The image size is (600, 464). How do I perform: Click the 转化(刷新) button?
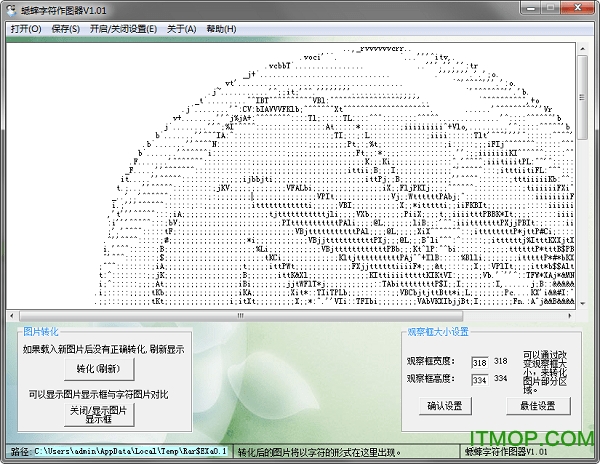[x=99, y=369]
